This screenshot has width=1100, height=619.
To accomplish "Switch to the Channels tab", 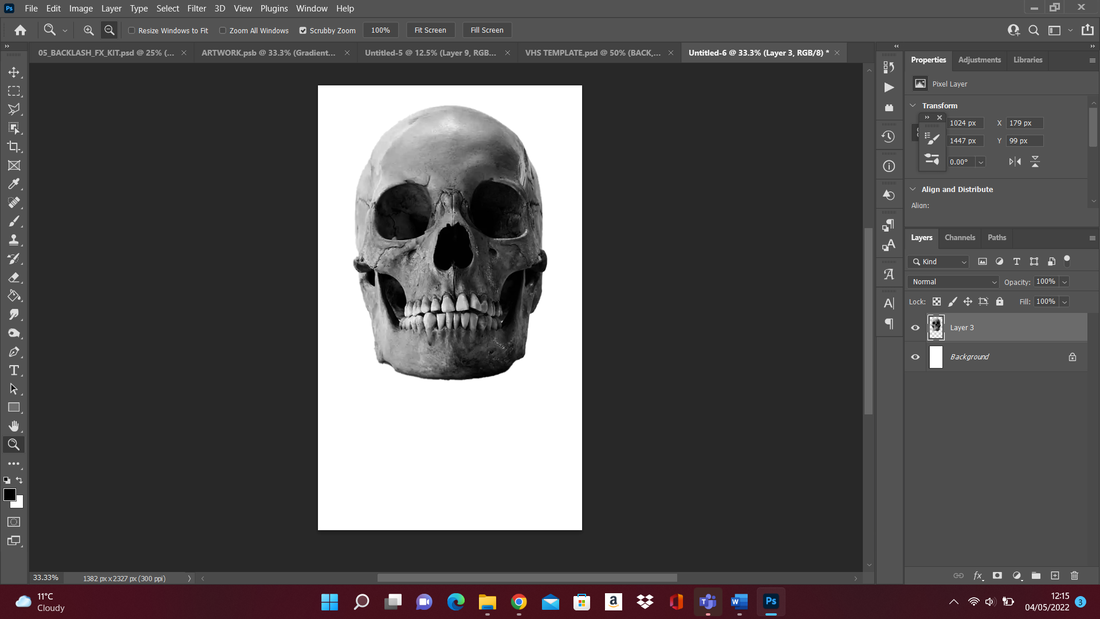I will click(x=960, y=237).
